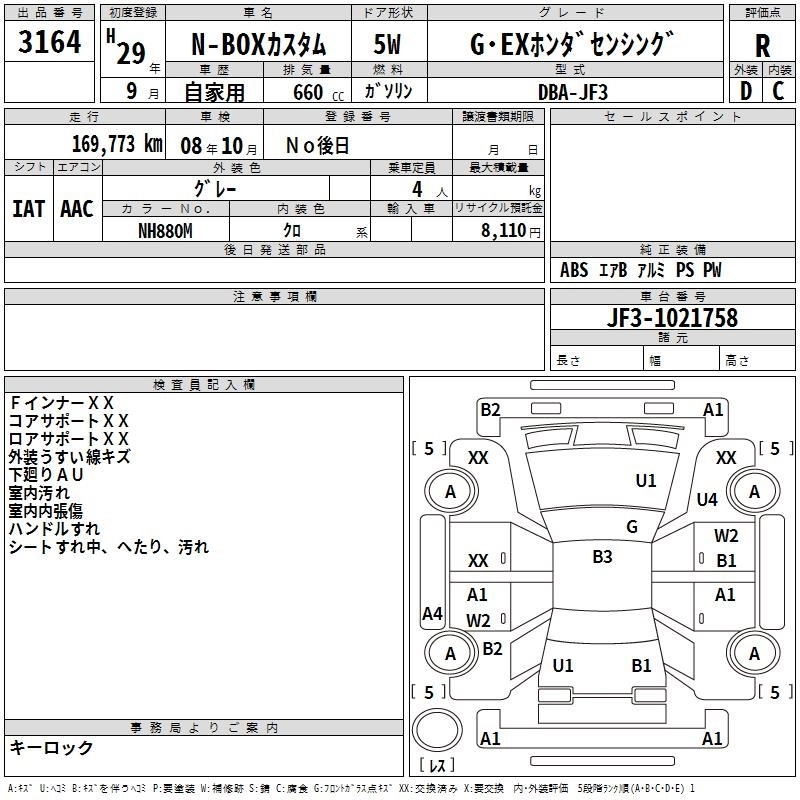Click the A4 damage mark on diagram
The height and width of the screenshot is (800, 800).
(x=432, y=613)
